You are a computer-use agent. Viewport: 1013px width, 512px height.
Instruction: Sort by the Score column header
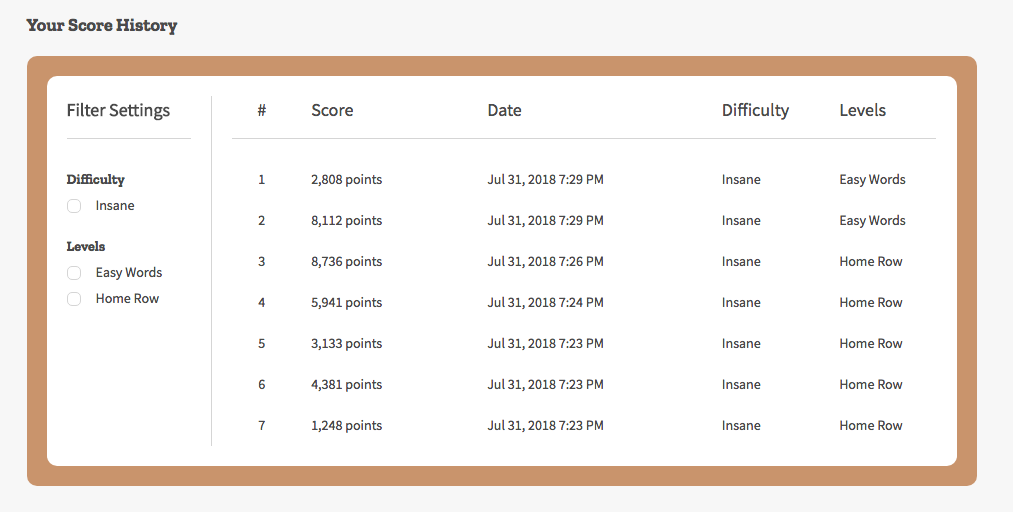[x=332, y=111]
